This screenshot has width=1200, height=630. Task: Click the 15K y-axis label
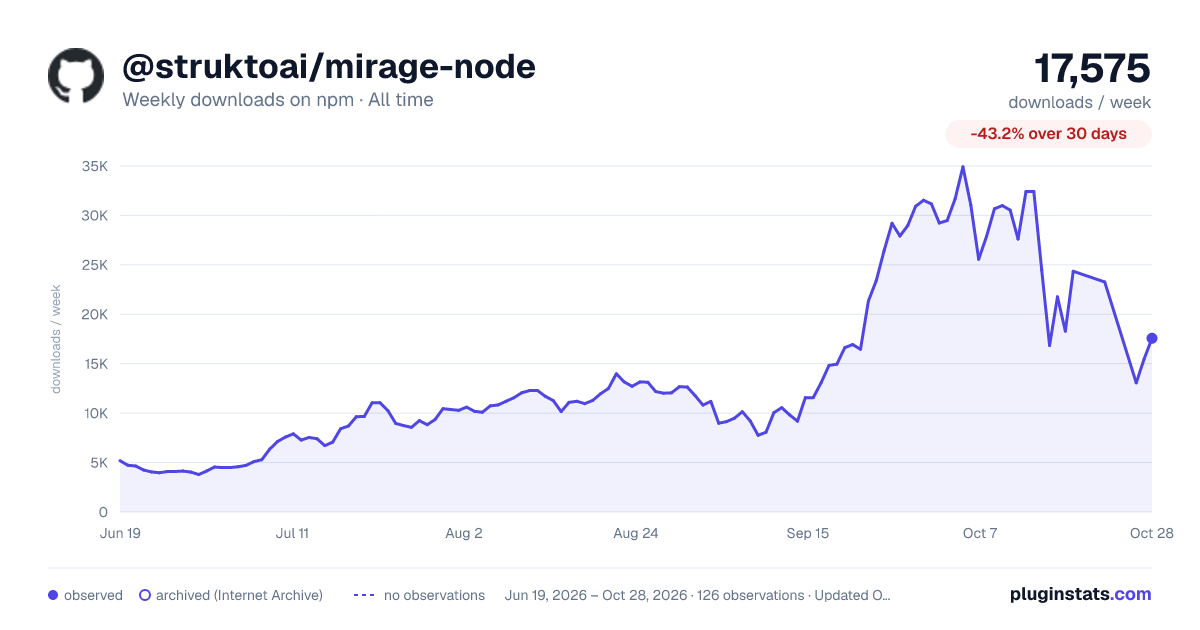point(94,364)
